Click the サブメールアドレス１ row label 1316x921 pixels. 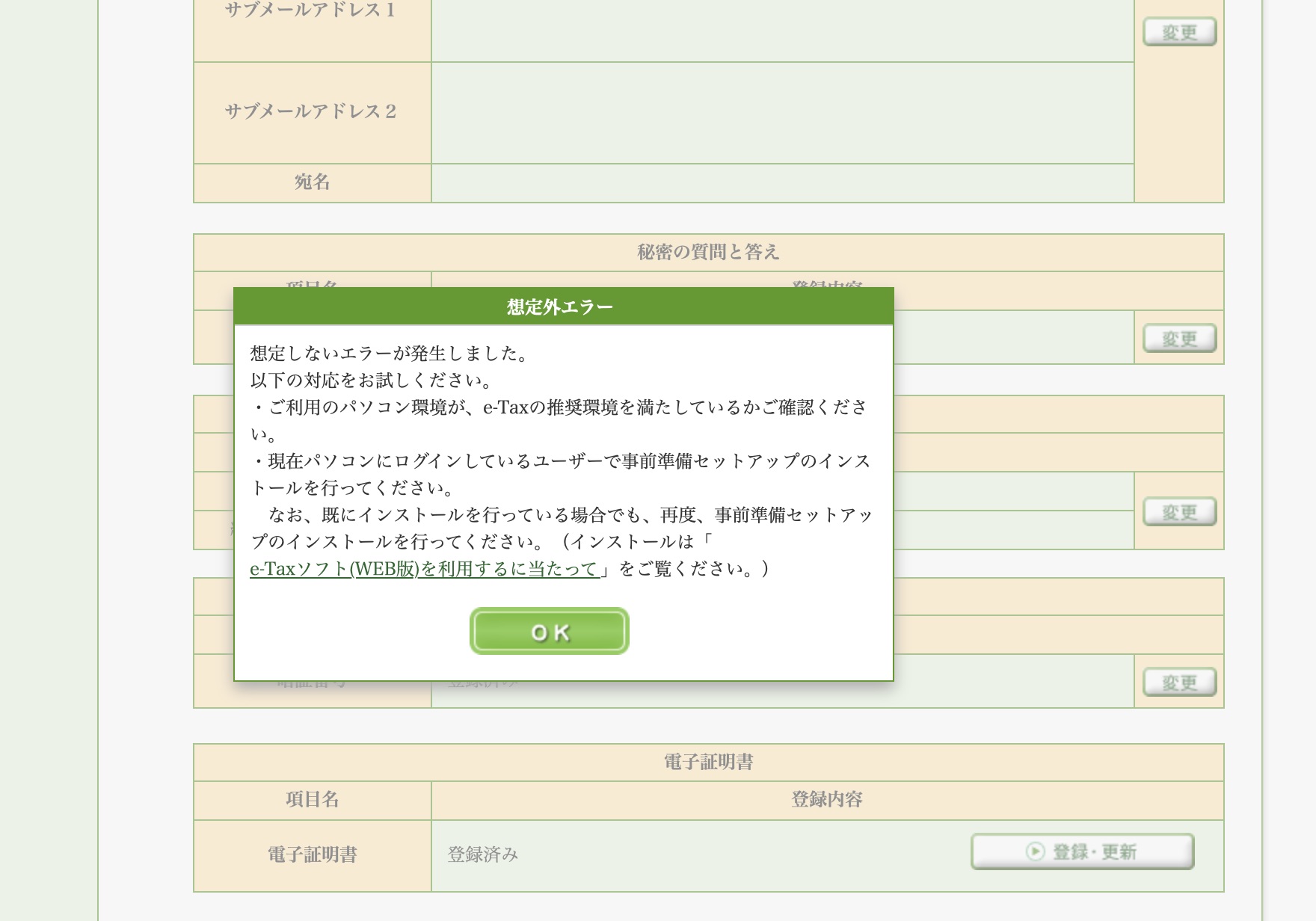312,10
